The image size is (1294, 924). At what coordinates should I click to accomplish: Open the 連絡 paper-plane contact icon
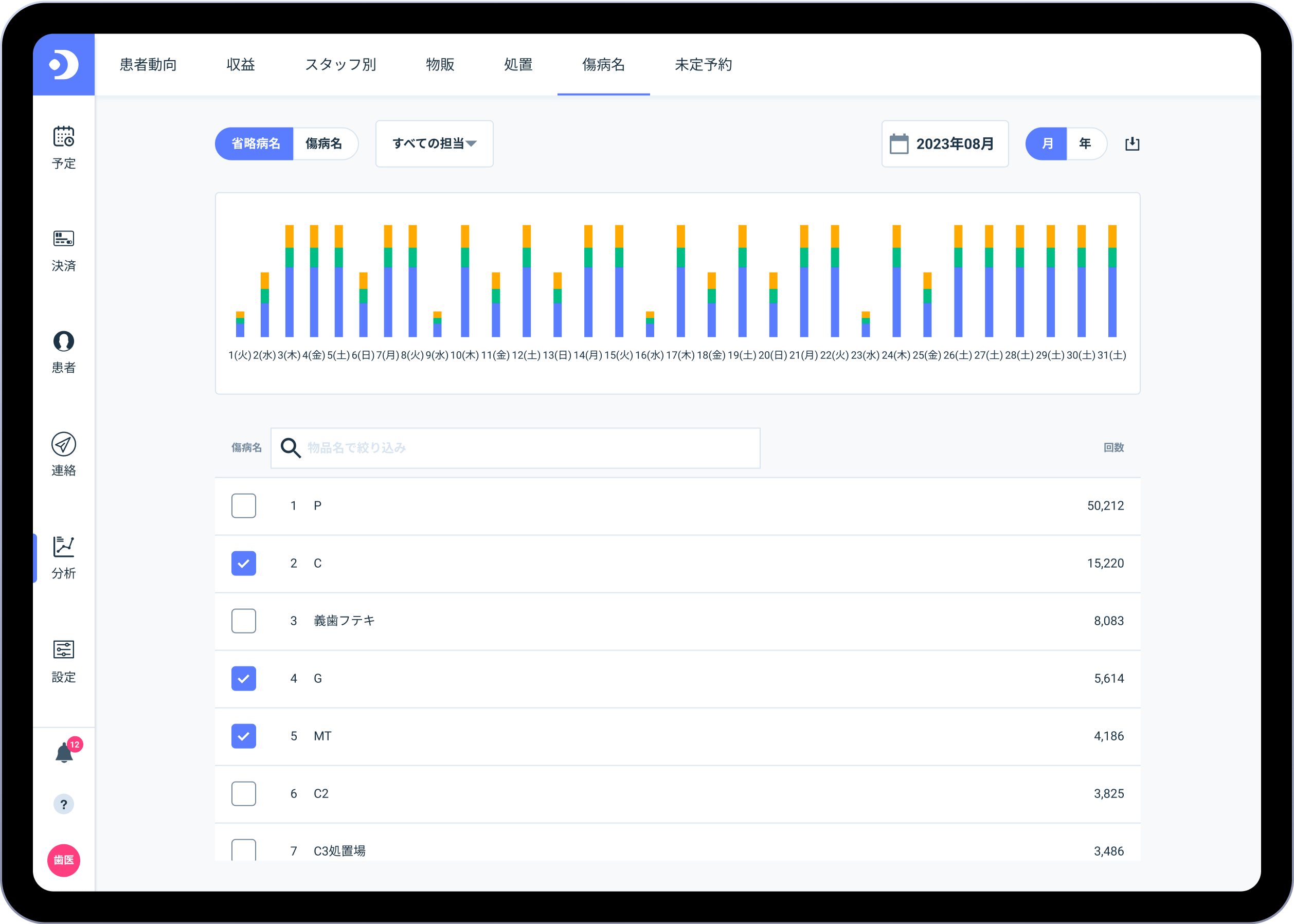coord(64,444)
